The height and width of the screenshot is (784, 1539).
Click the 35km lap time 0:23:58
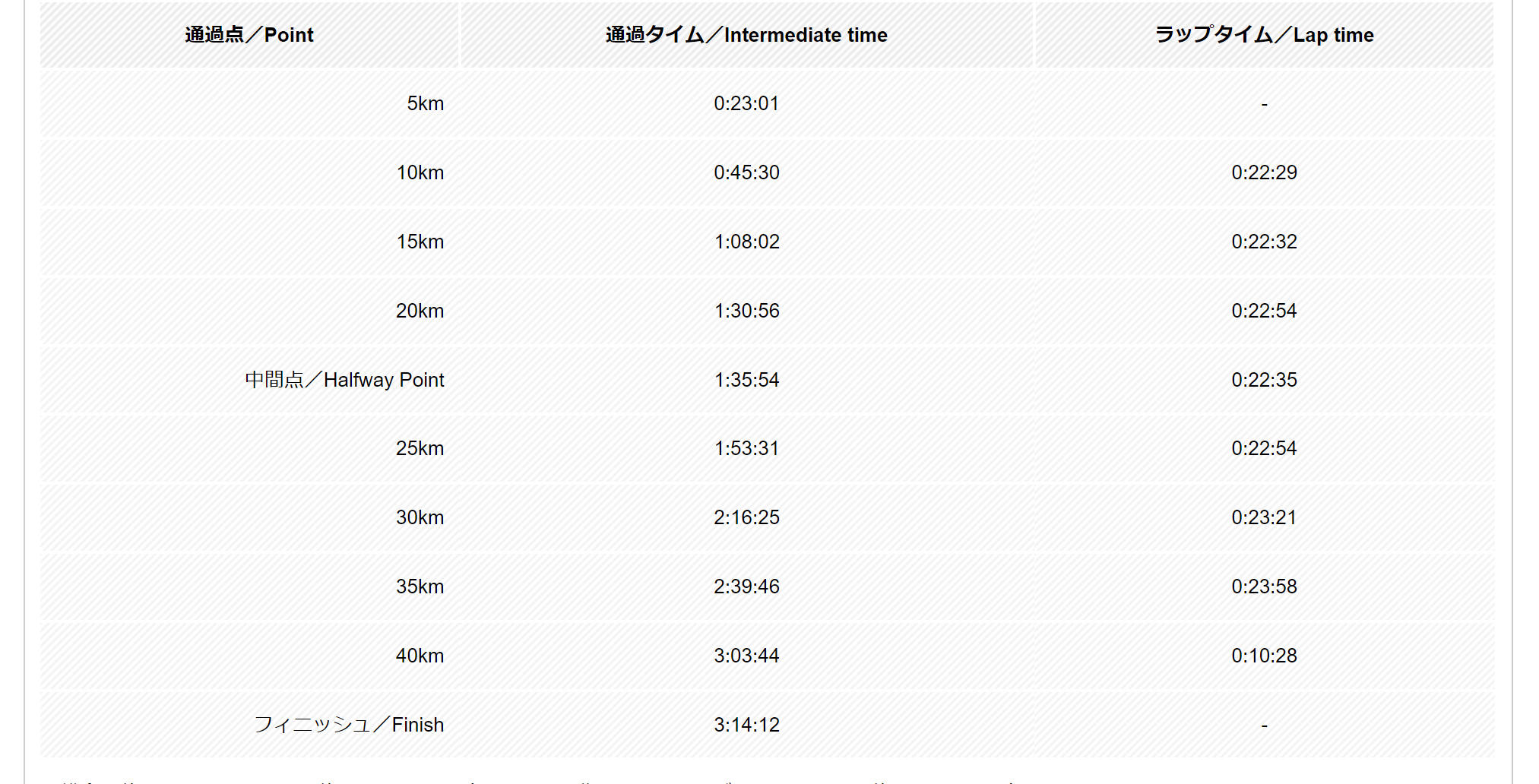1264,586
